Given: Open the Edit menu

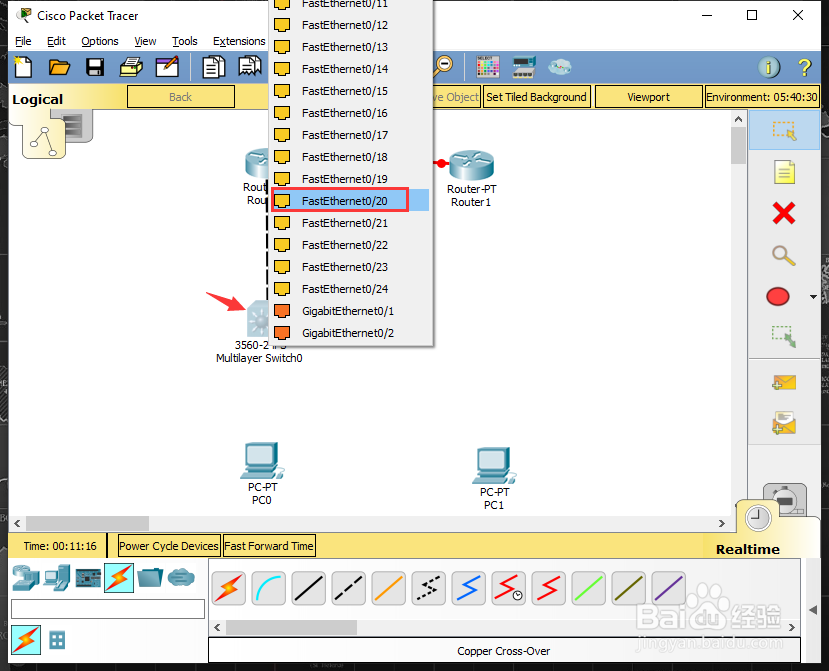Looking at the screenshot, I should point(56,41).
